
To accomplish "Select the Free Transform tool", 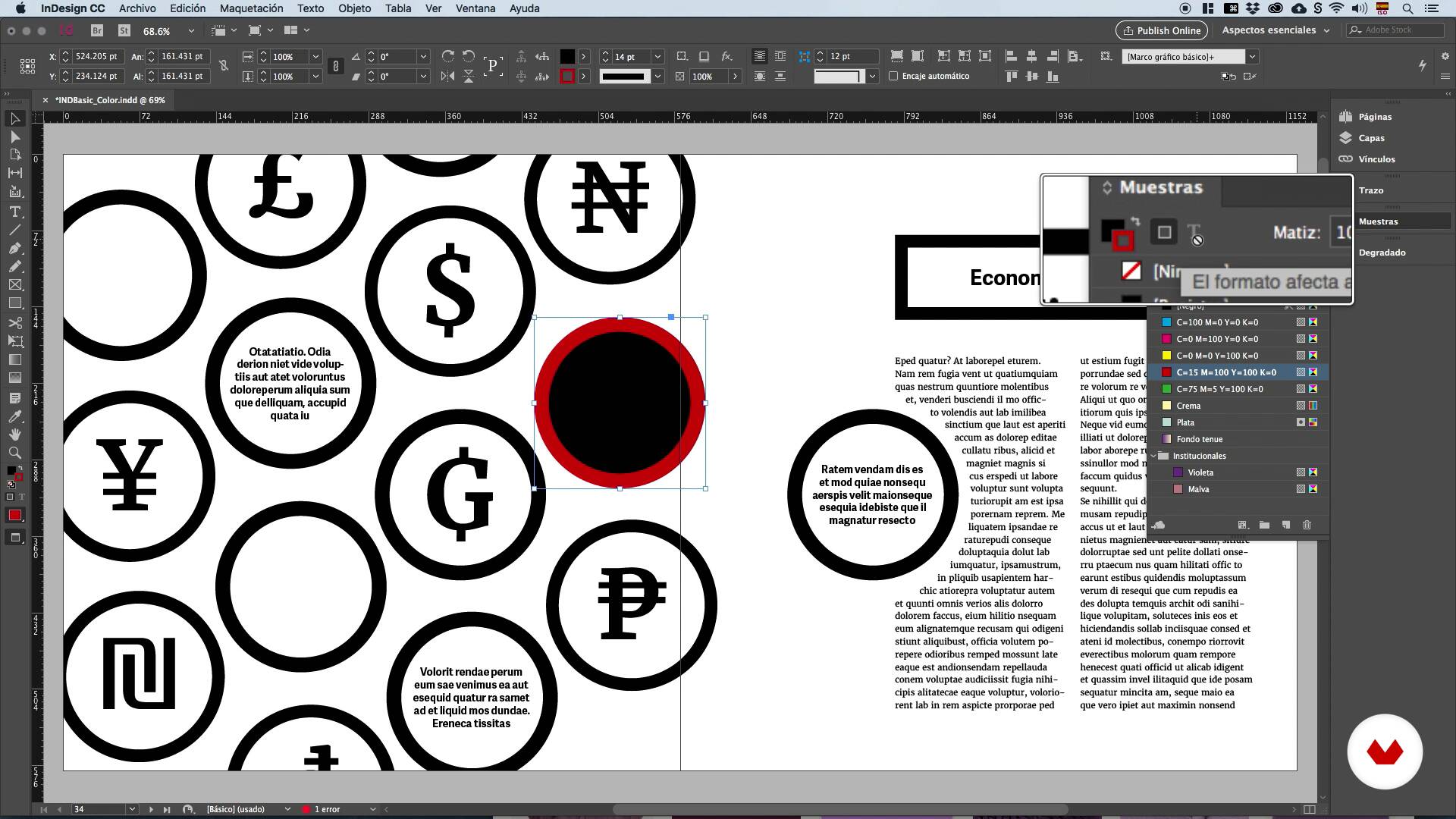I will (14, 341).
